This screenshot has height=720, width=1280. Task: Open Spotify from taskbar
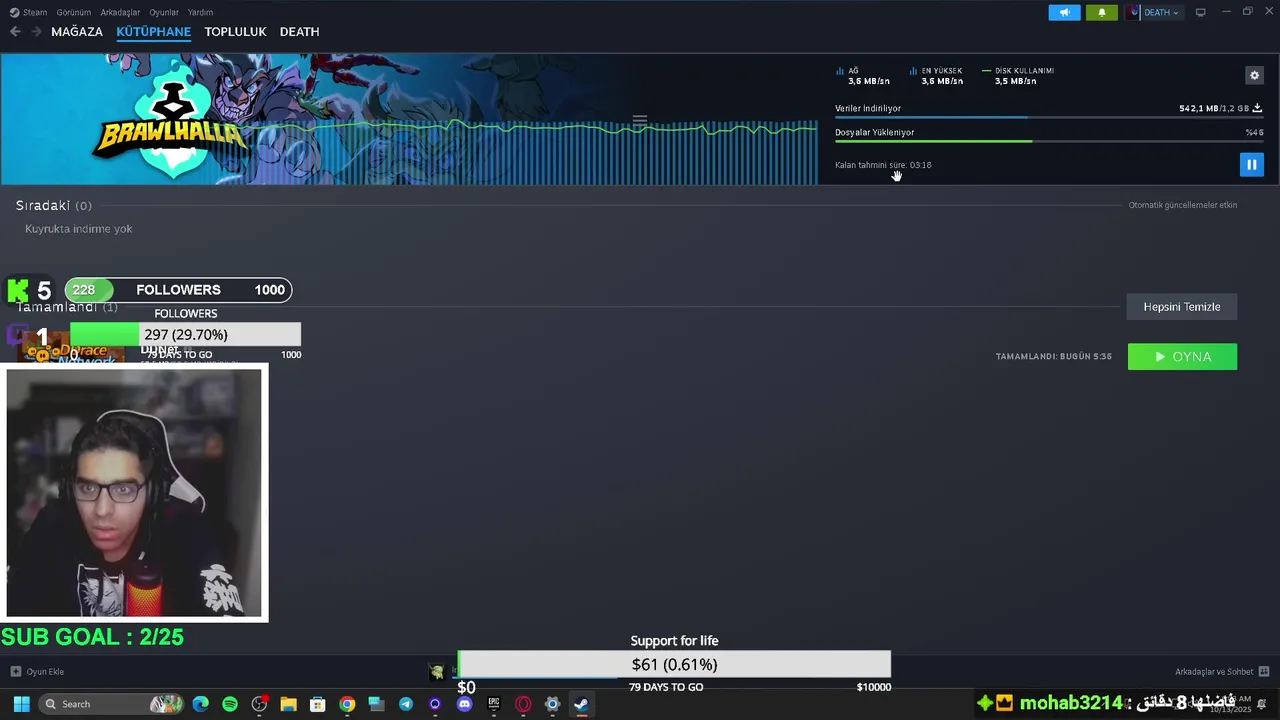230,704
